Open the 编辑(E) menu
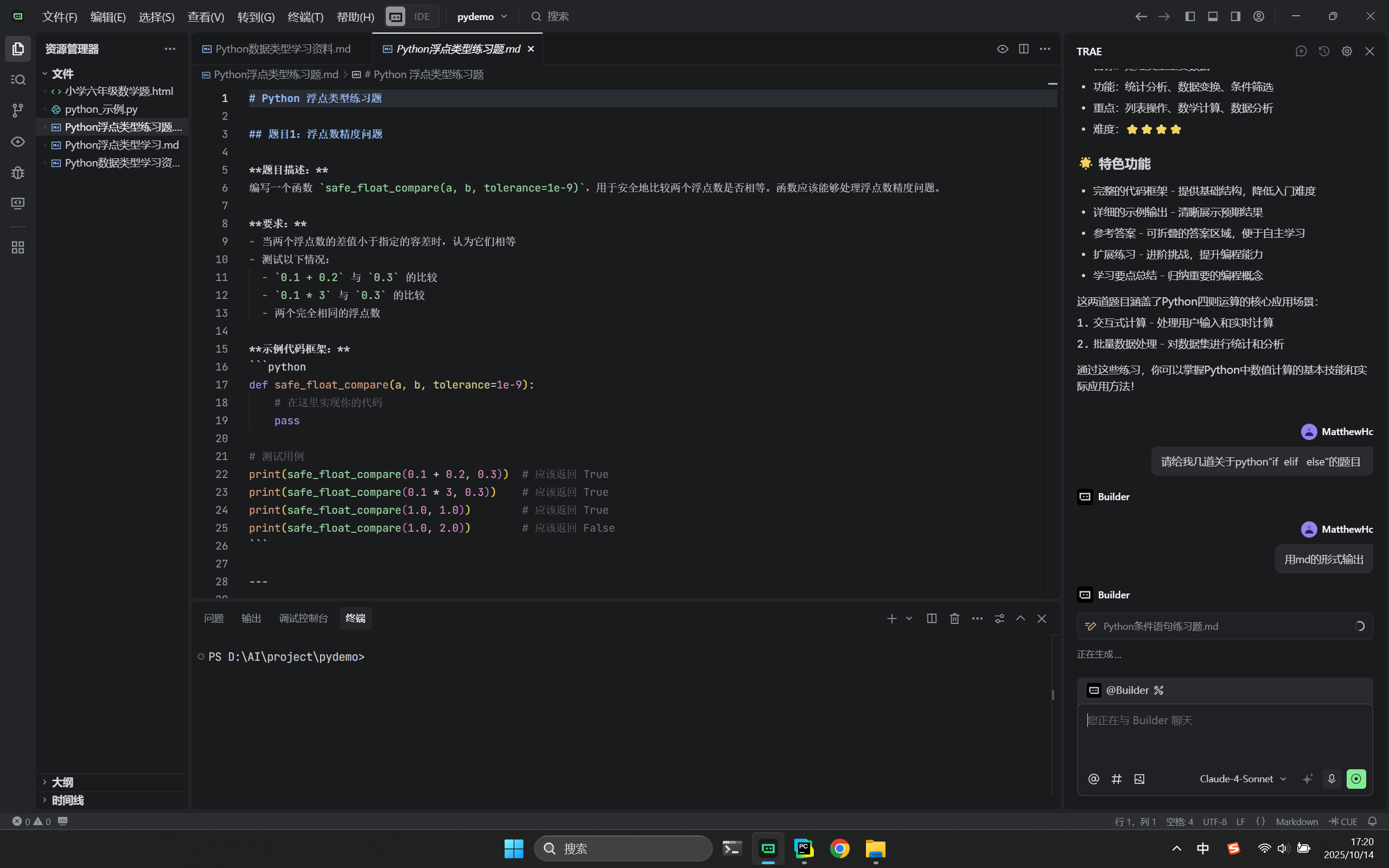Image resolution: width=1389 pixels, height=868 pixels. (x=108, y=17)
